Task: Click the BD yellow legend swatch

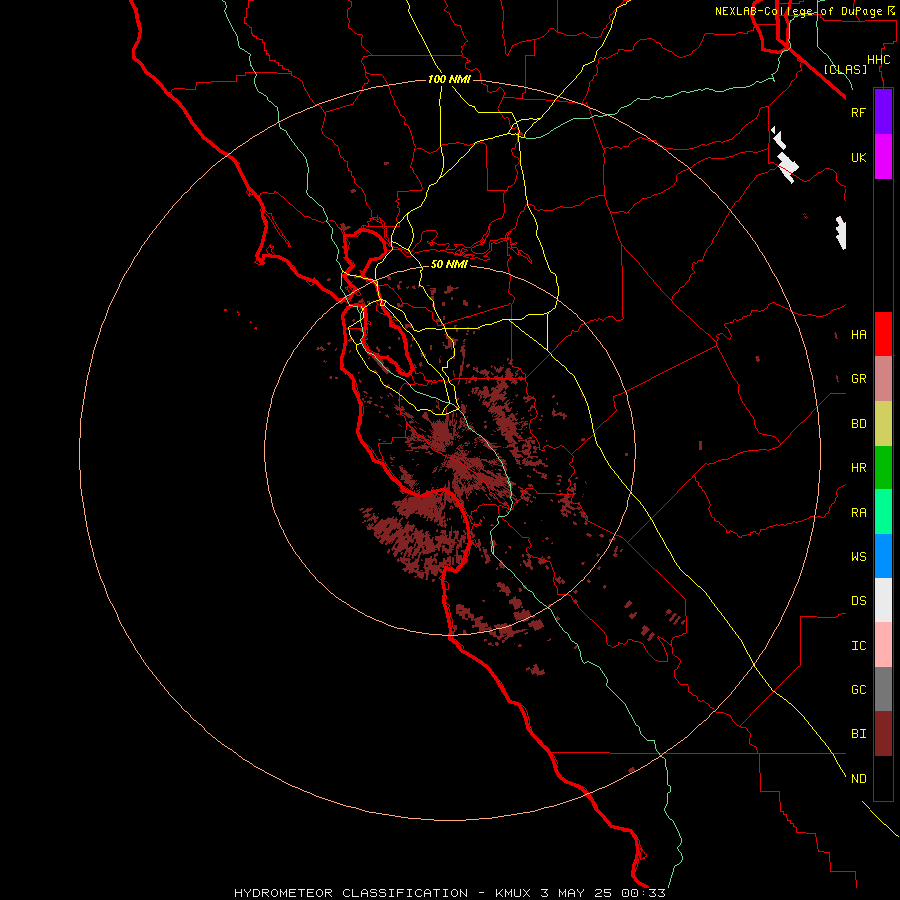Action: click(x=883, y=424)
